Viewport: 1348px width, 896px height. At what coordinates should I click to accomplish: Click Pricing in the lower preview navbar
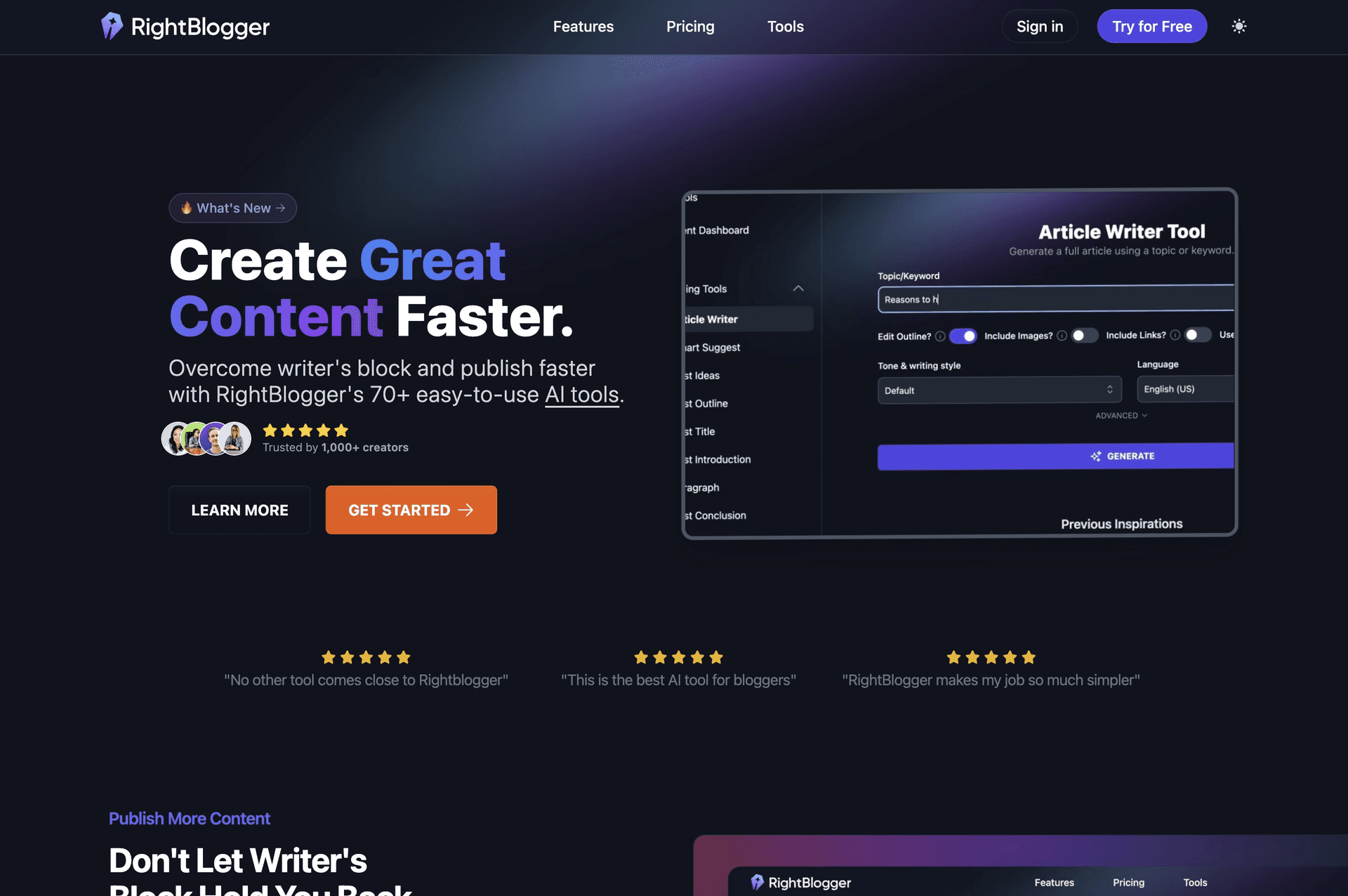pos(1128,883)
